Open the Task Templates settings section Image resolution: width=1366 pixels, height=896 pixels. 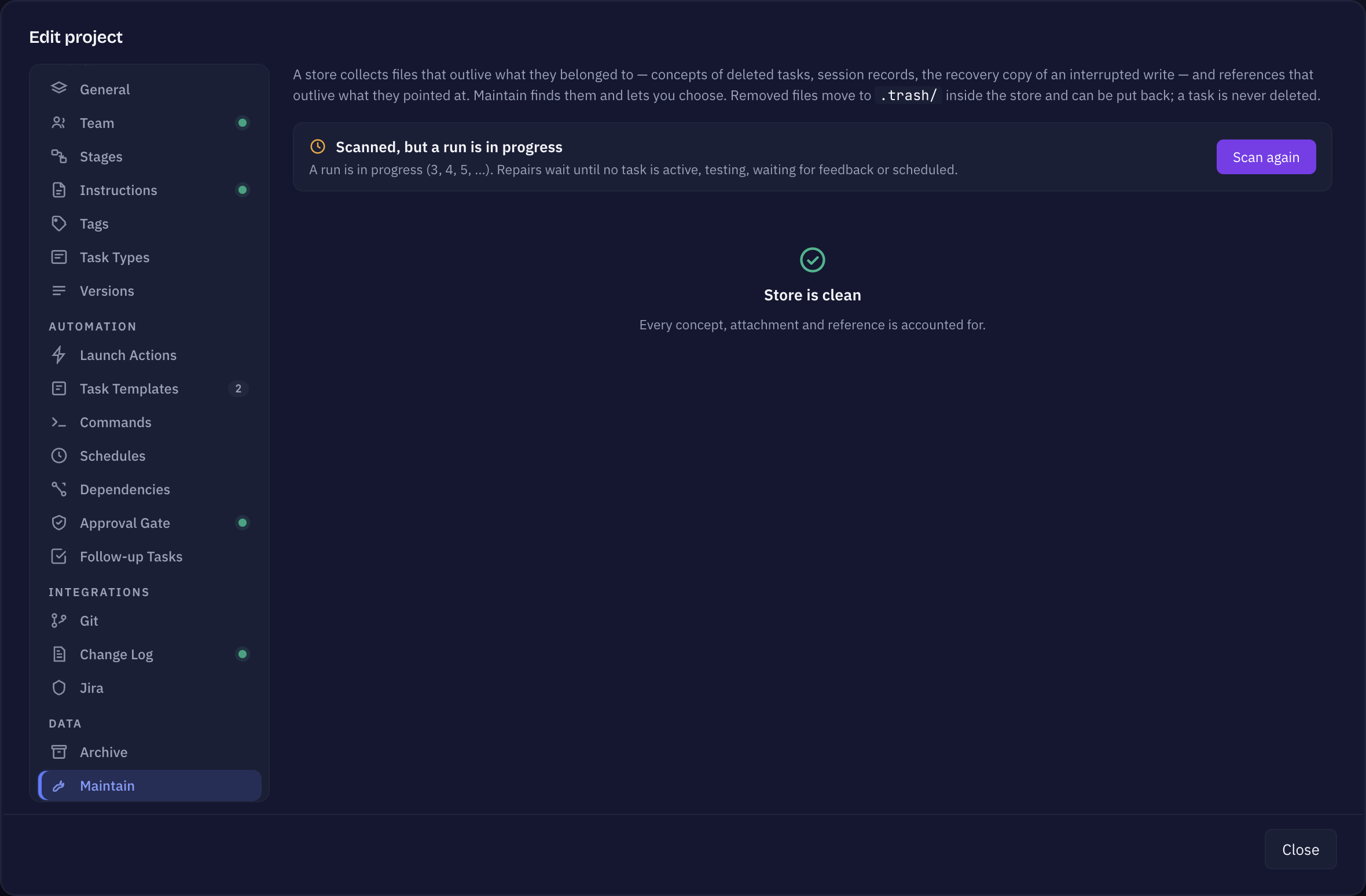coord(149,388)
